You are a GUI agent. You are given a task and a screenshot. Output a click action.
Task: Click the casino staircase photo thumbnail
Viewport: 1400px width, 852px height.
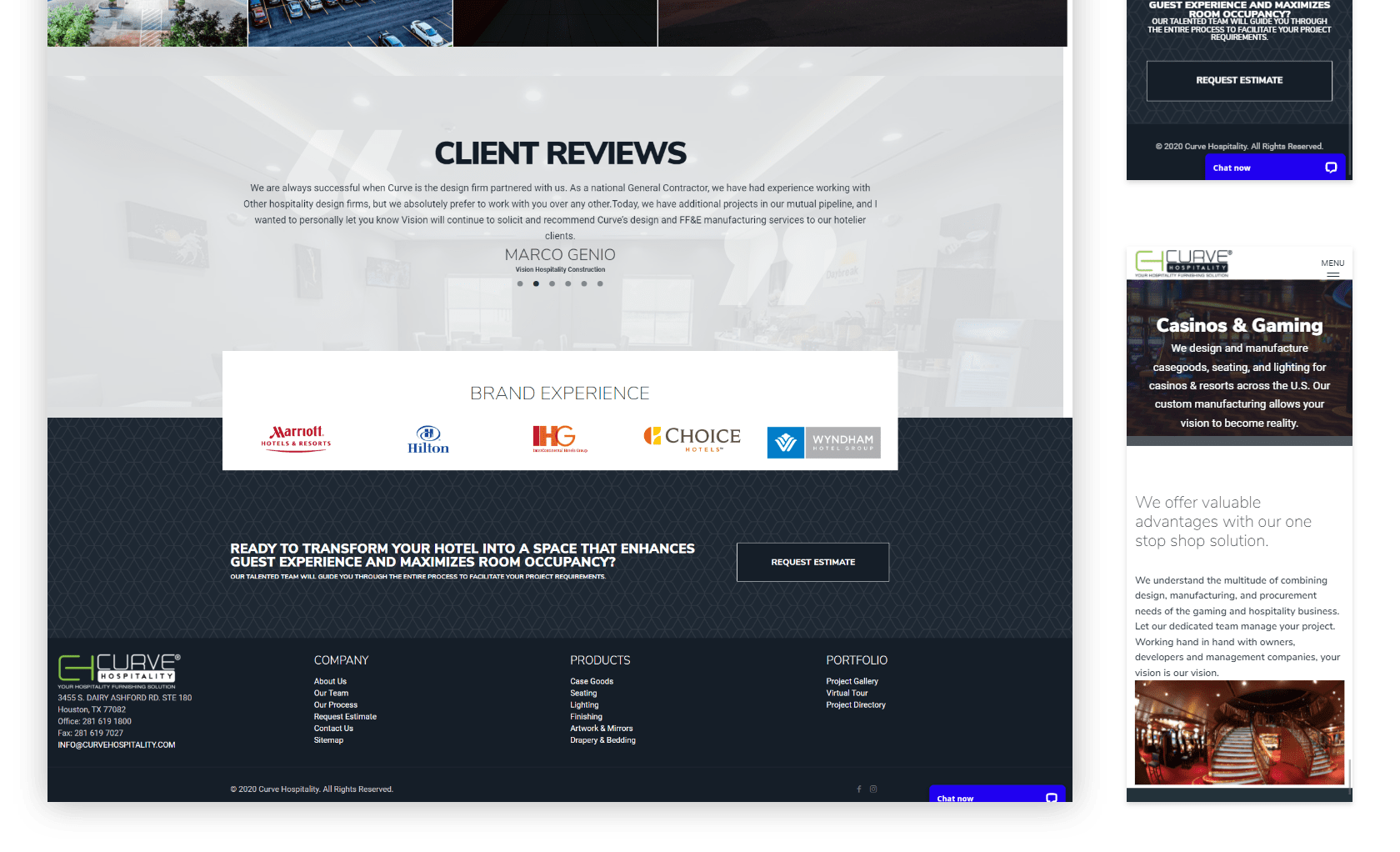tap(1239, 732)
